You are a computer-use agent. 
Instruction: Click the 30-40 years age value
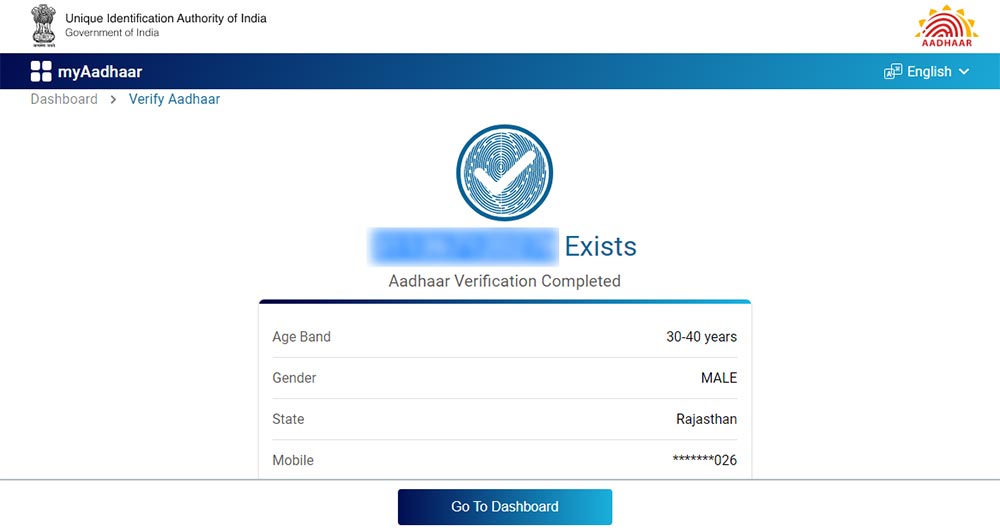(x=701, y=337)
